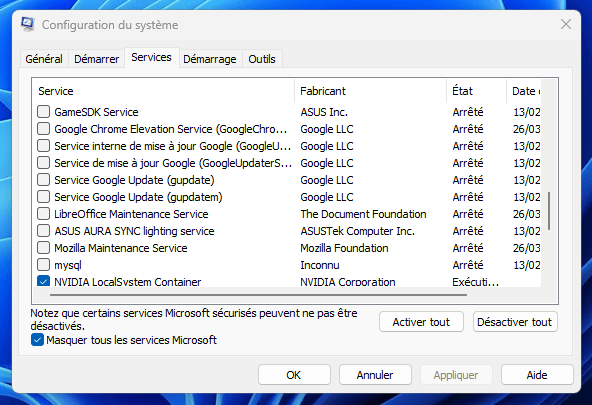This screenshot has width=592, height=405.
Task: Click the vertical scrollbar thumb in services list
Action: (549, 211)
